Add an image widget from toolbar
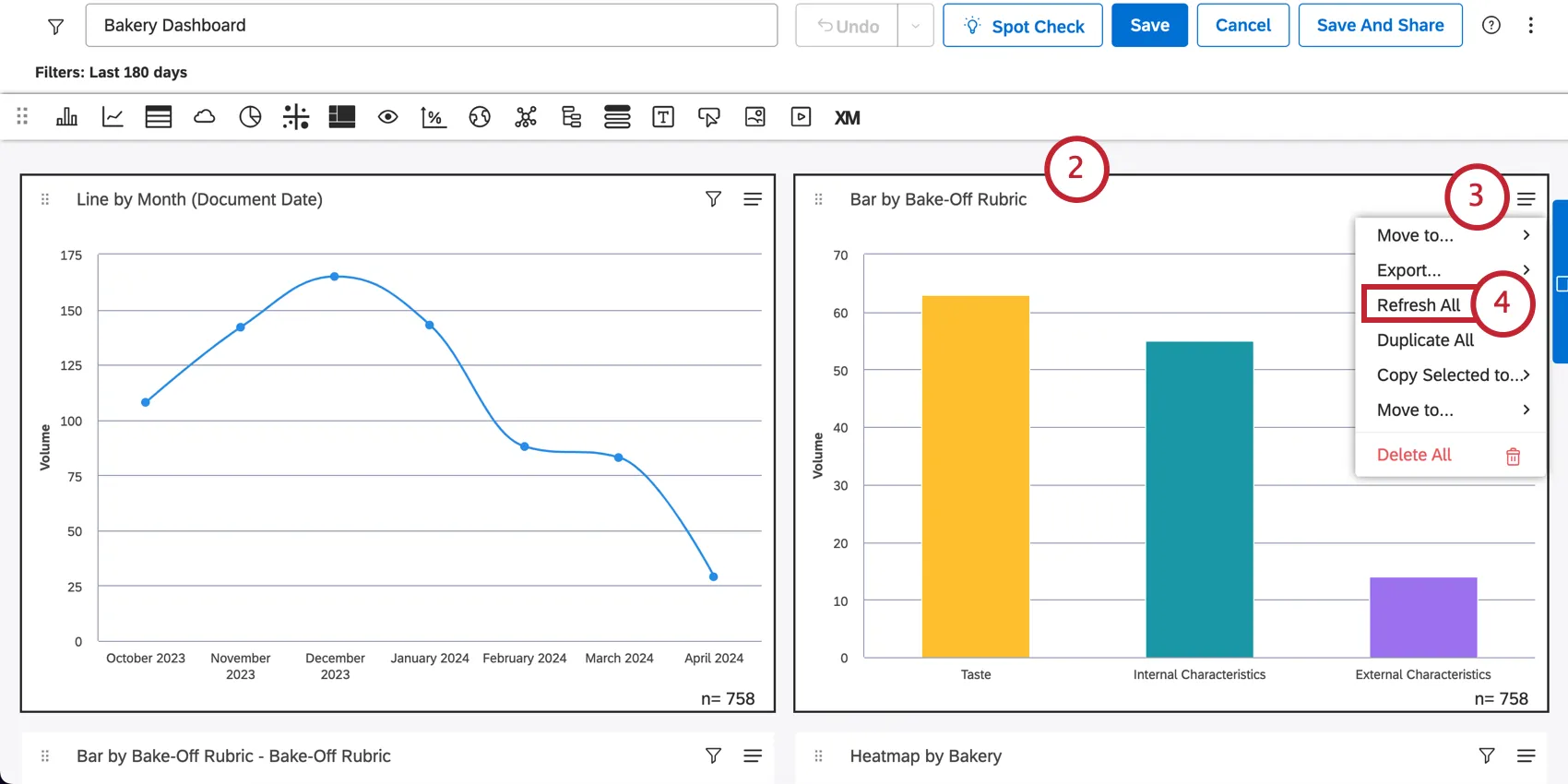Screen dimensions: 1568x784 pos(755,117)
